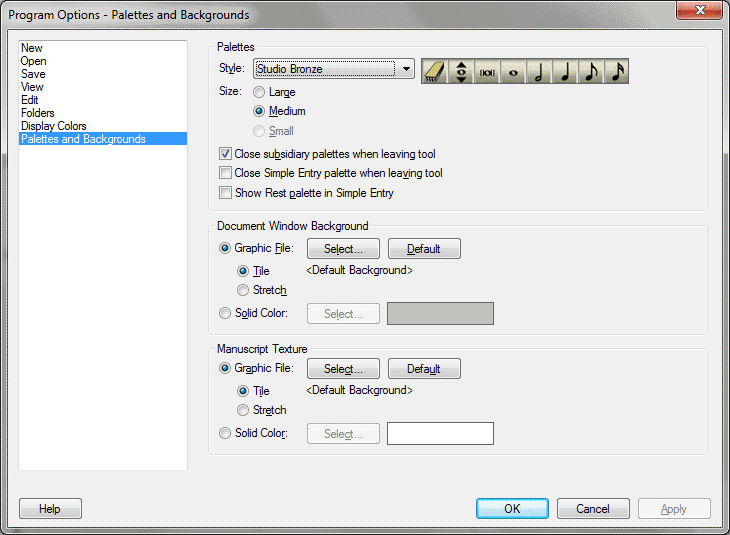
Task: Click the Help button
Action: pos(50,508)
